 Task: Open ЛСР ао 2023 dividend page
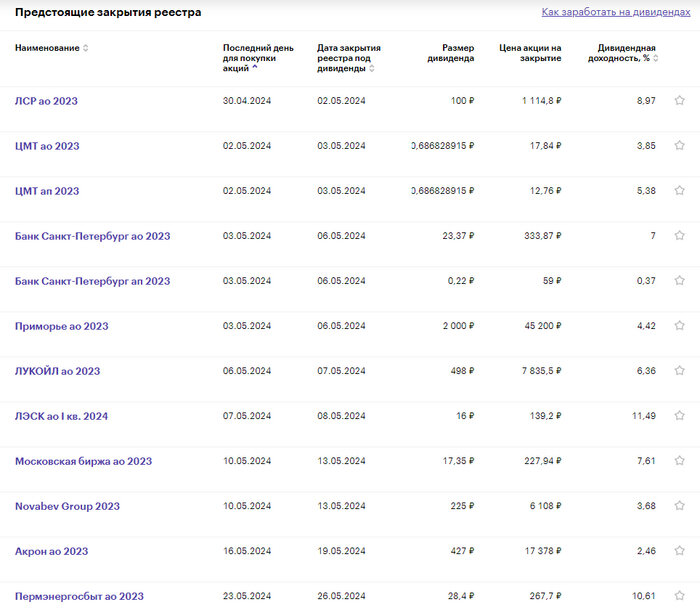tap(46, 101)
